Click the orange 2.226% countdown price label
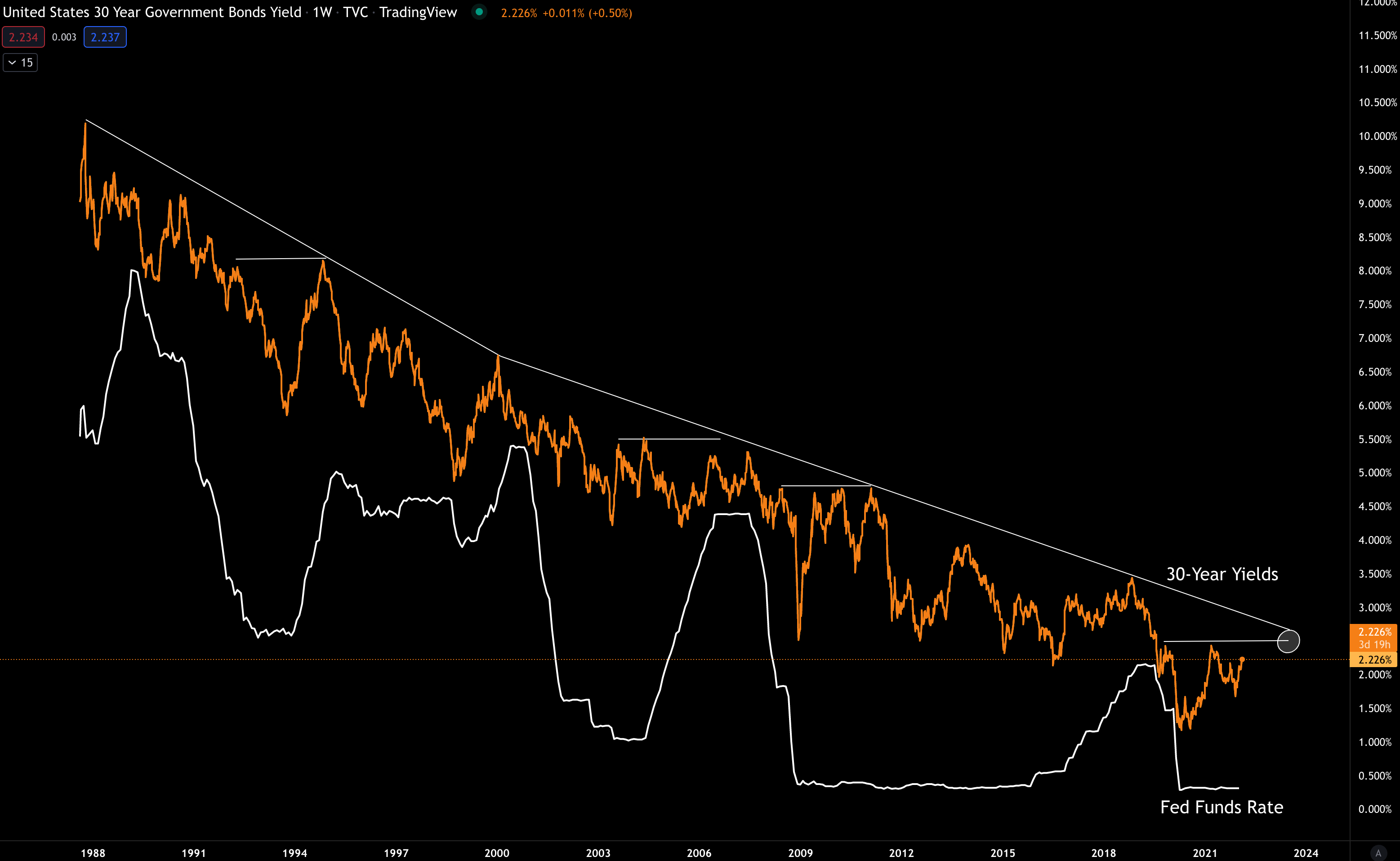Screen dimensions: 1400x861 click(x=1374, y=638)
